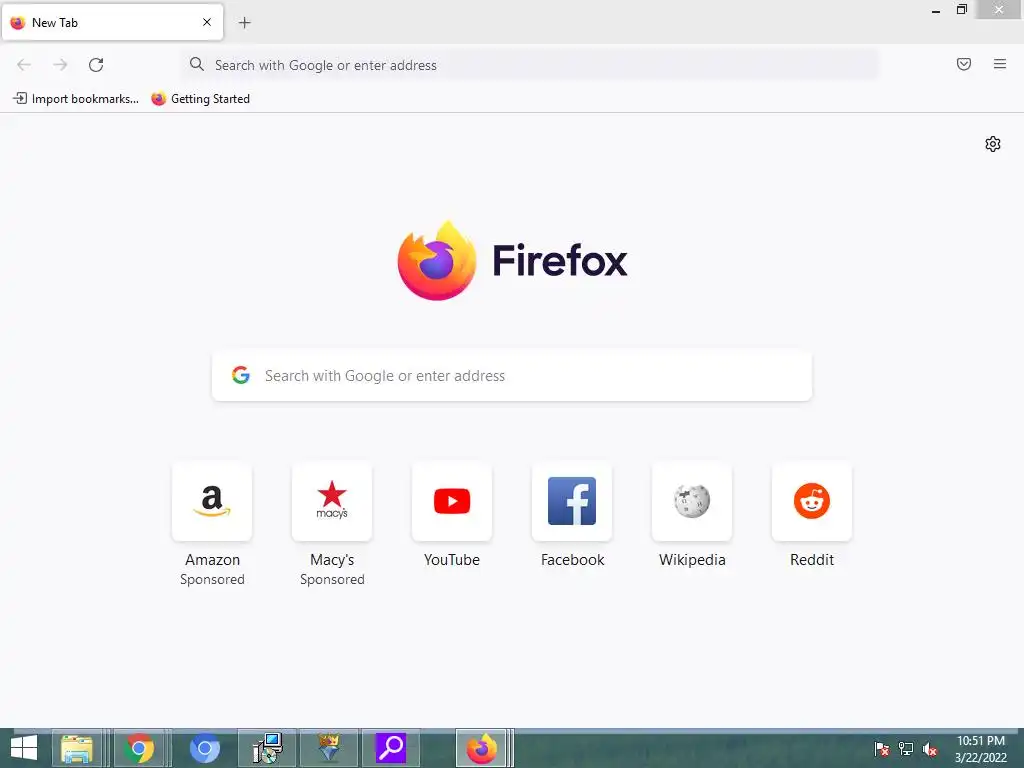Viewport: 1024px width, 768px height.
Task: Click the muted volume tray icon
Action: (x=930, y=749)
